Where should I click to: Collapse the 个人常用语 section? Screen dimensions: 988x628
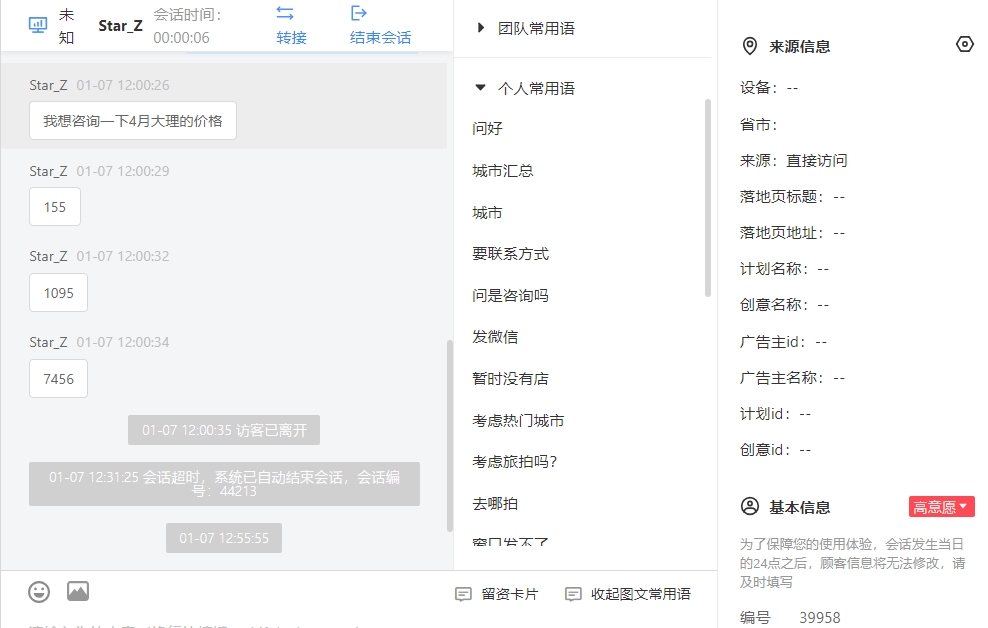pos(480,88)
